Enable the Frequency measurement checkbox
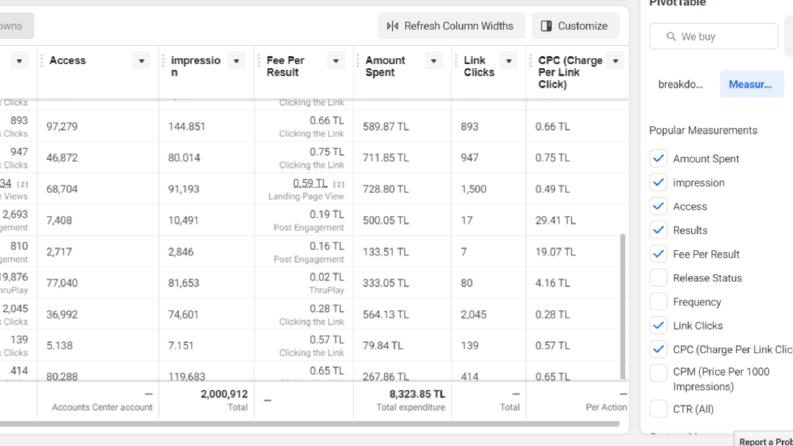The width and height of the screenshot is (793, 446). click(x=658, y=301)
